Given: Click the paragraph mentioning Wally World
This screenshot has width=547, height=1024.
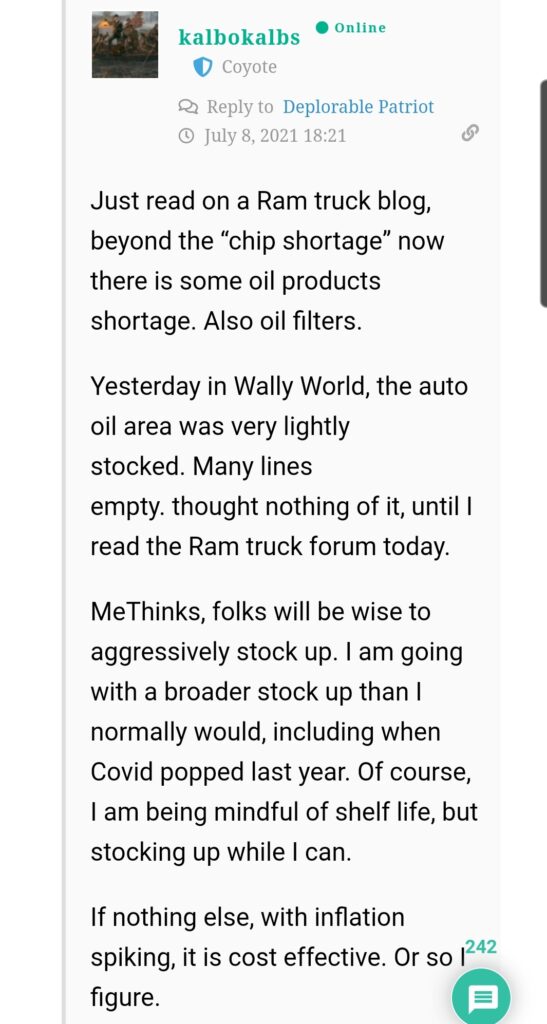Looking at the screenshot, I should (x=281, y=466).
